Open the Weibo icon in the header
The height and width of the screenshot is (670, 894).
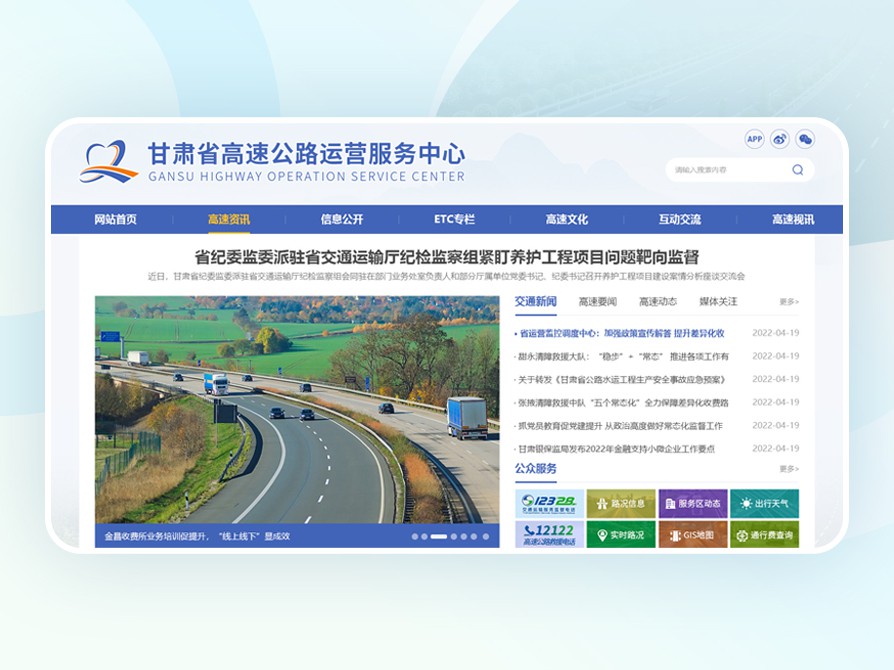(x=779, y=139)
